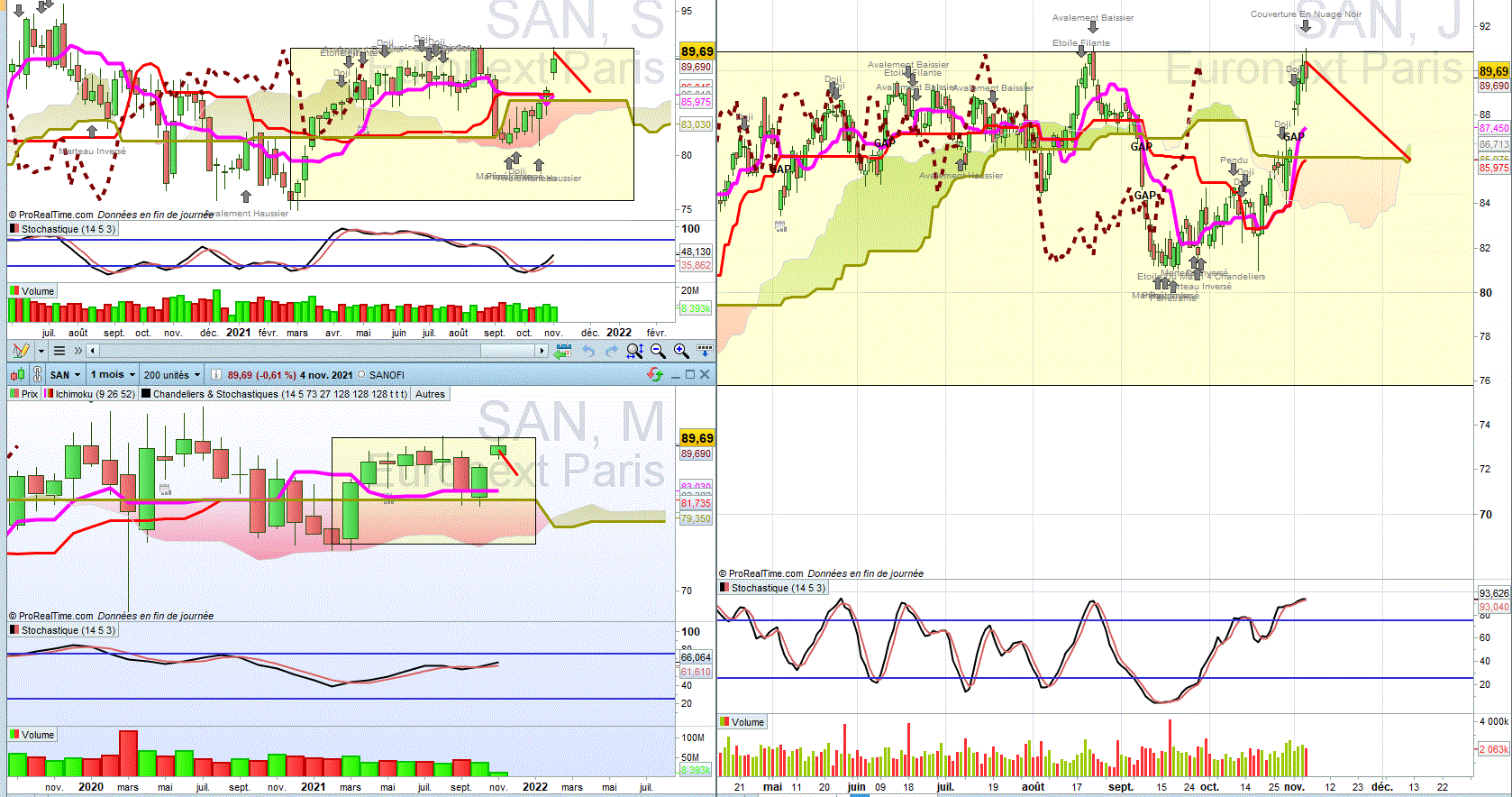Viewport: 1512px width, 797px height.
Task: Click the yellow 89,69 price tag in daily chart
Action: [x=1494, y=71]
